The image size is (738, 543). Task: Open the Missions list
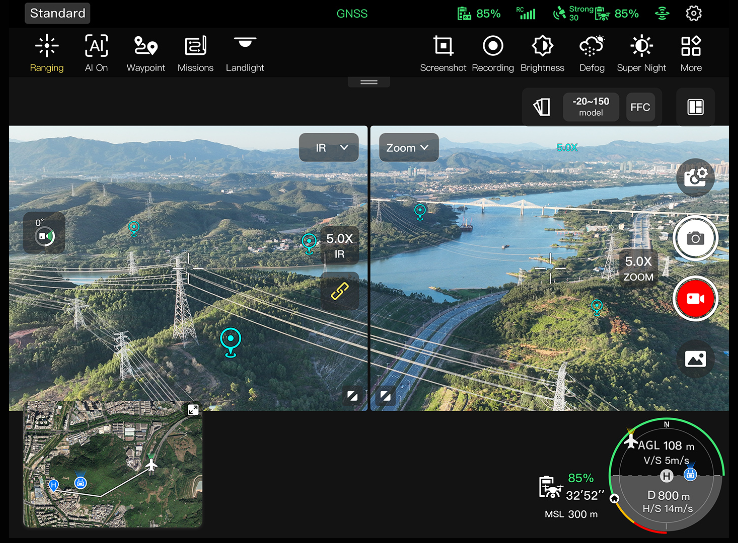click(x=195, y=53)
